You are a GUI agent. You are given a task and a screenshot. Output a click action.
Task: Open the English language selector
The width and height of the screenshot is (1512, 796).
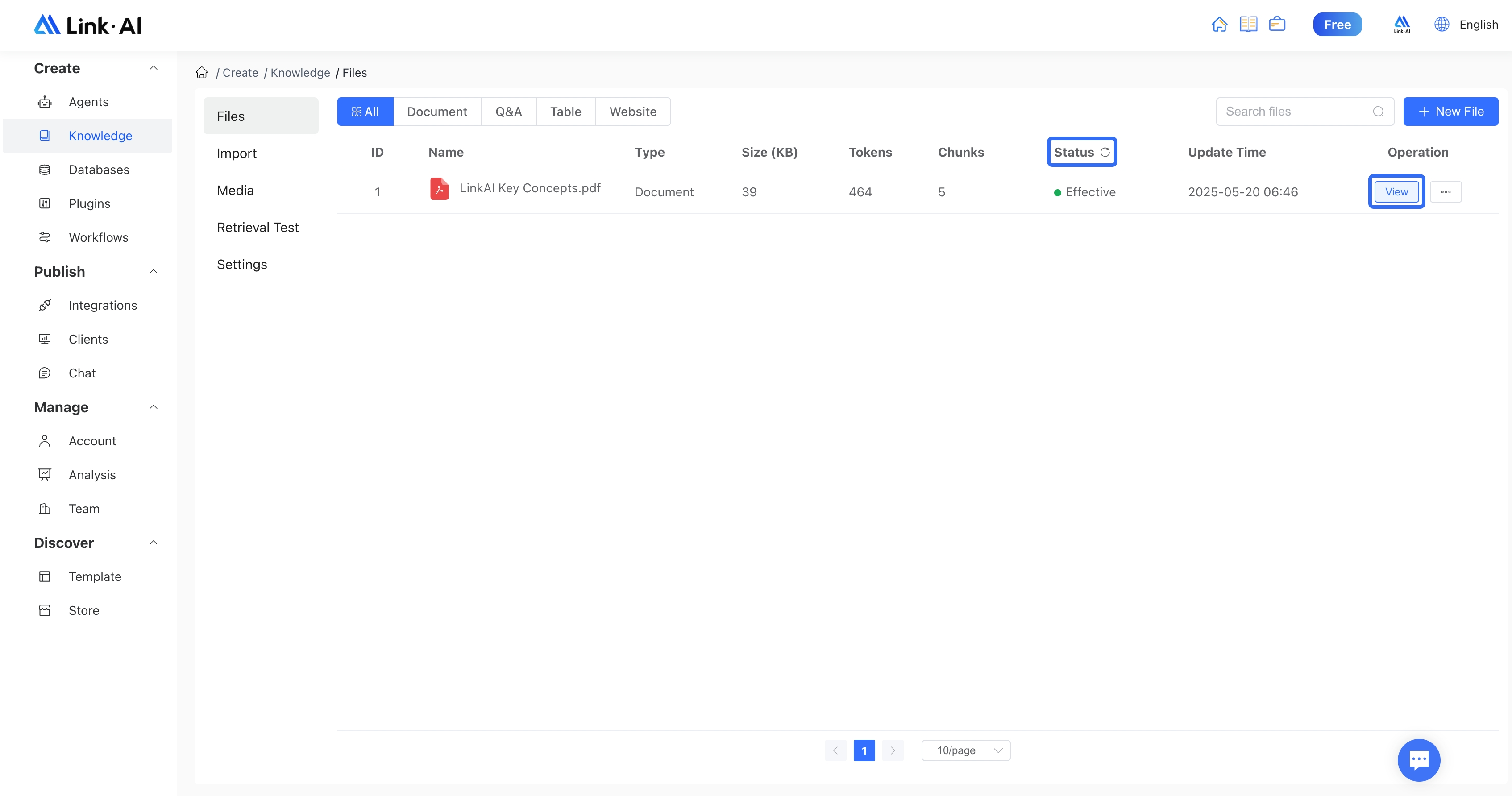pos(1479,25)
